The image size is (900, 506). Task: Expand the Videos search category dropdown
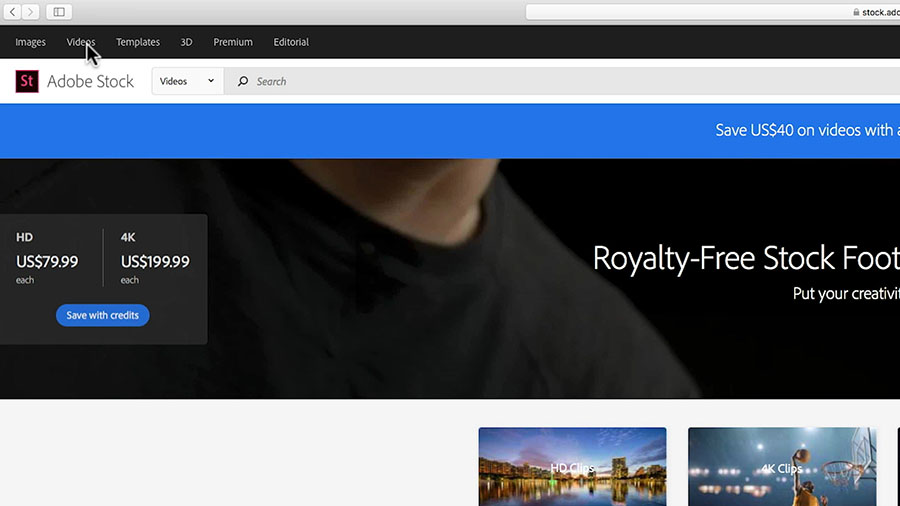pyautogui.click(x=187, y=81)
